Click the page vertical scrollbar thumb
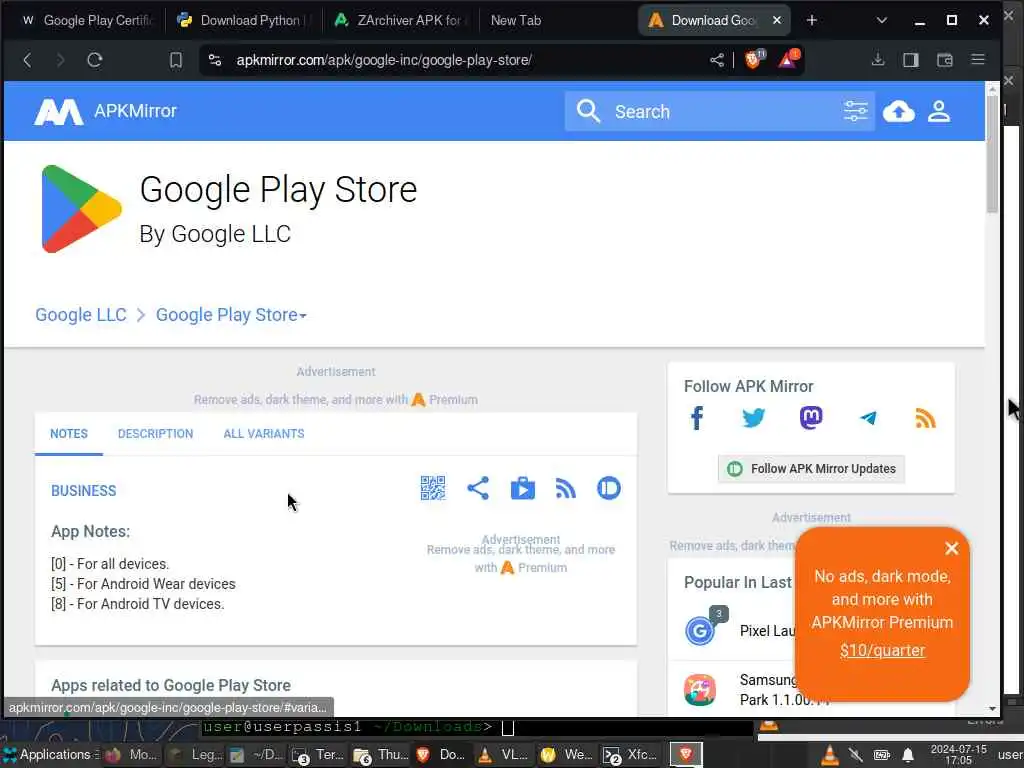Image resolution: width=1024 pixels, height=768 pixels. (992, 154)
